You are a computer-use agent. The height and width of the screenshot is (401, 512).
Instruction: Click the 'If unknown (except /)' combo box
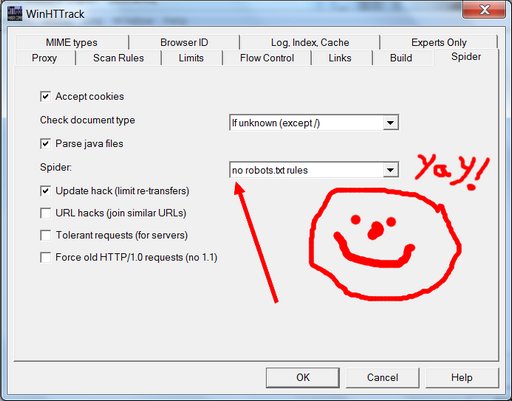click(313, 123)
